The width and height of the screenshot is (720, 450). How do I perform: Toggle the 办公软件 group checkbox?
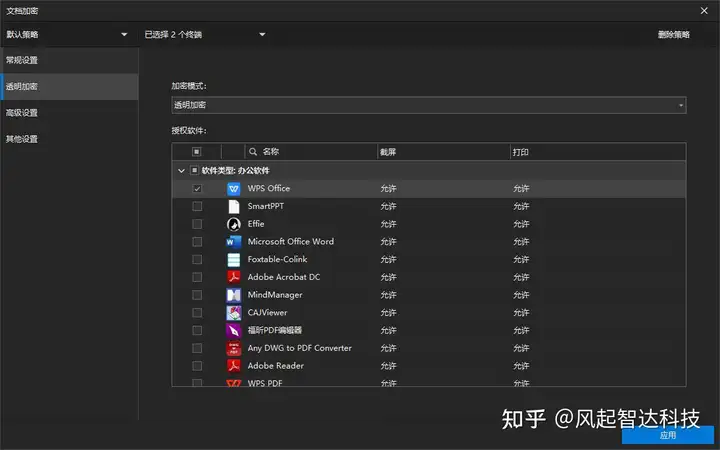pos(194,170)
